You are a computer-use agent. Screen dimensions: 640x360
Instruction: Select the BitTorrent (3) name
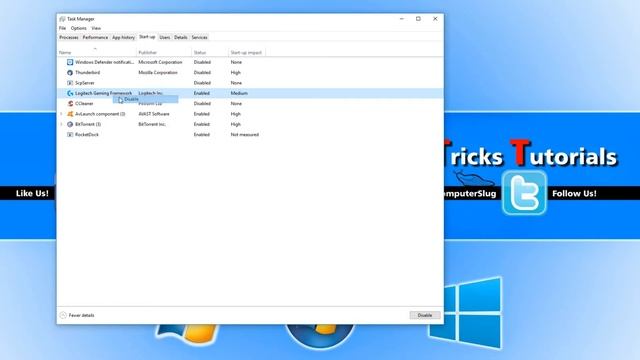pyautogui.click(x=88, y=124)
